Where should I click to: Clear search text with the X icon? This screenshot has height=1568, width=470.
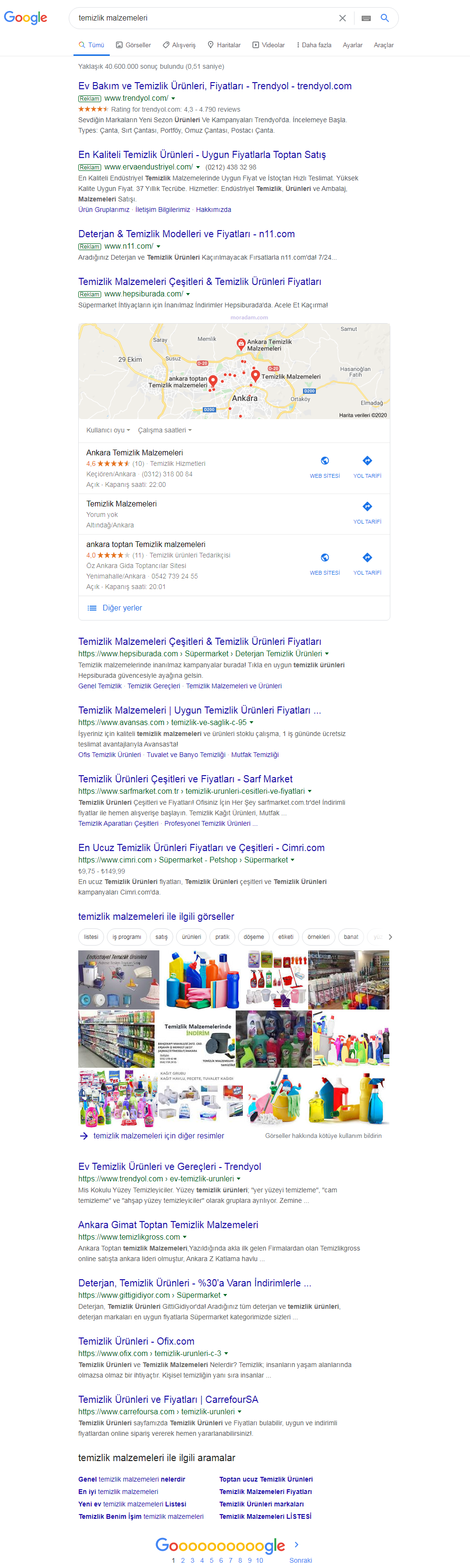pos(343,18)
